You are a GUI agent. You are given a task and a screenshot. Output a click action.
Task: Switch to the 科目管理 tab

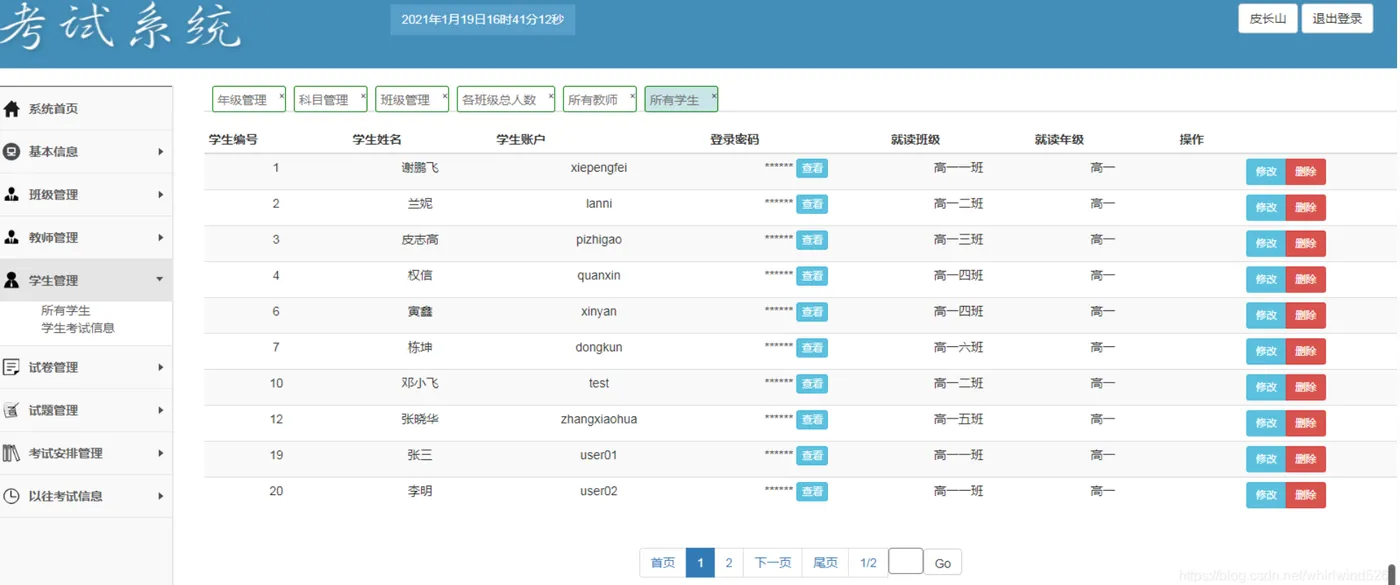tap(331, 99)
